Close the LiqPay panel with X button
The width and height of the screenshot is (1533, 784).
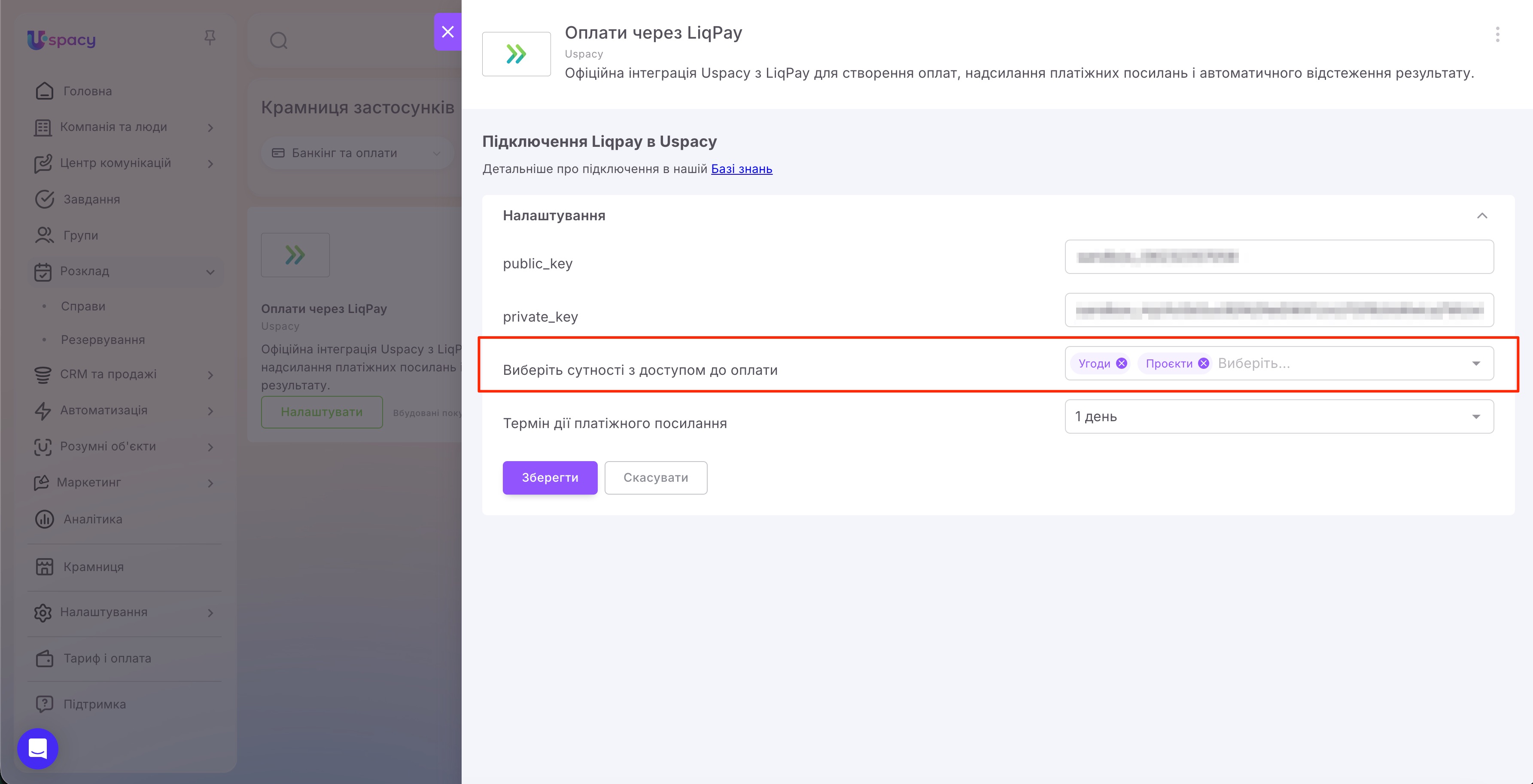pyautogui.click(x=447, y=31)
